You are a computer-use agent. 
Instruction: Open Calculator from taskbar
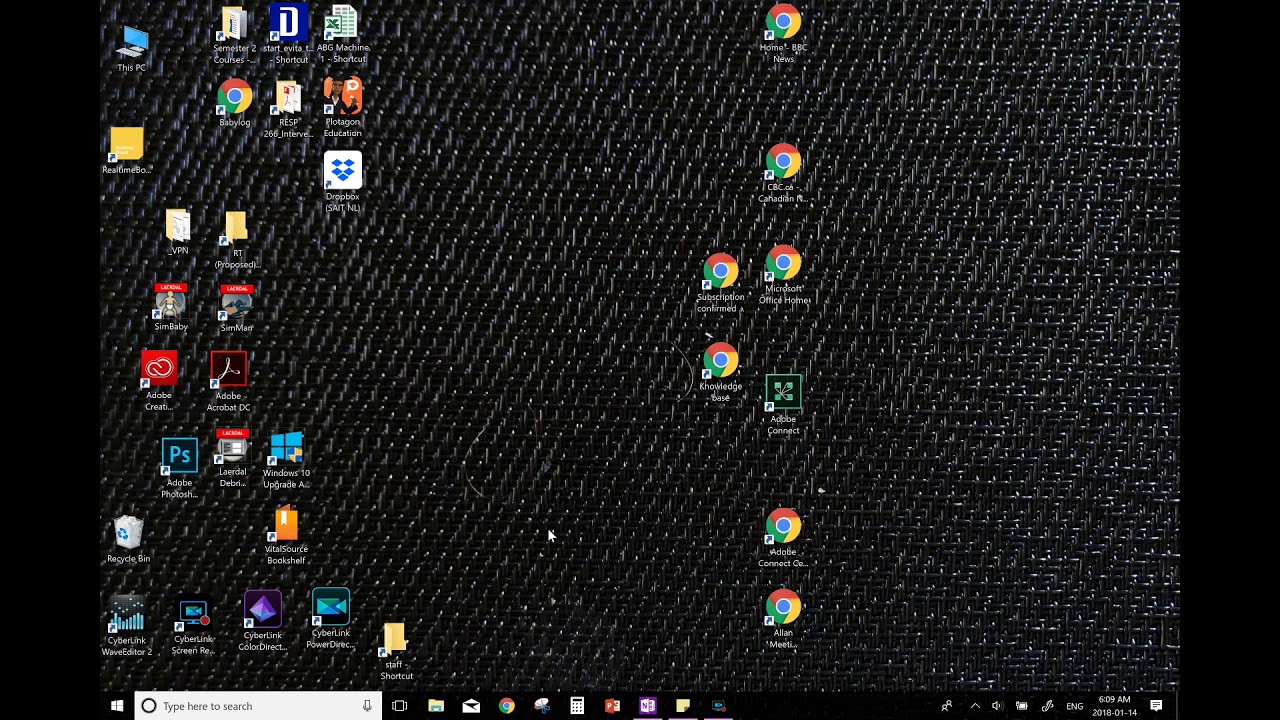577,706
